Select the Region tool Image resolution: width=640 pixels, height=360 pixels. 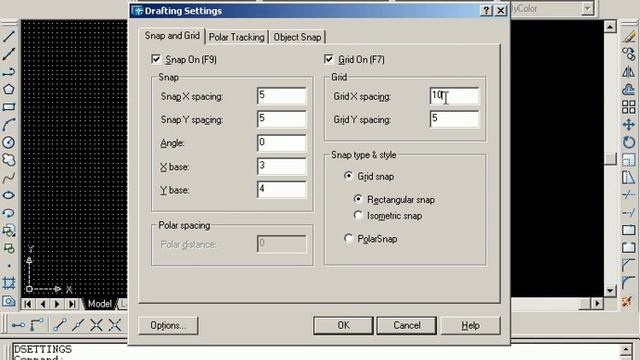(9, 301)
